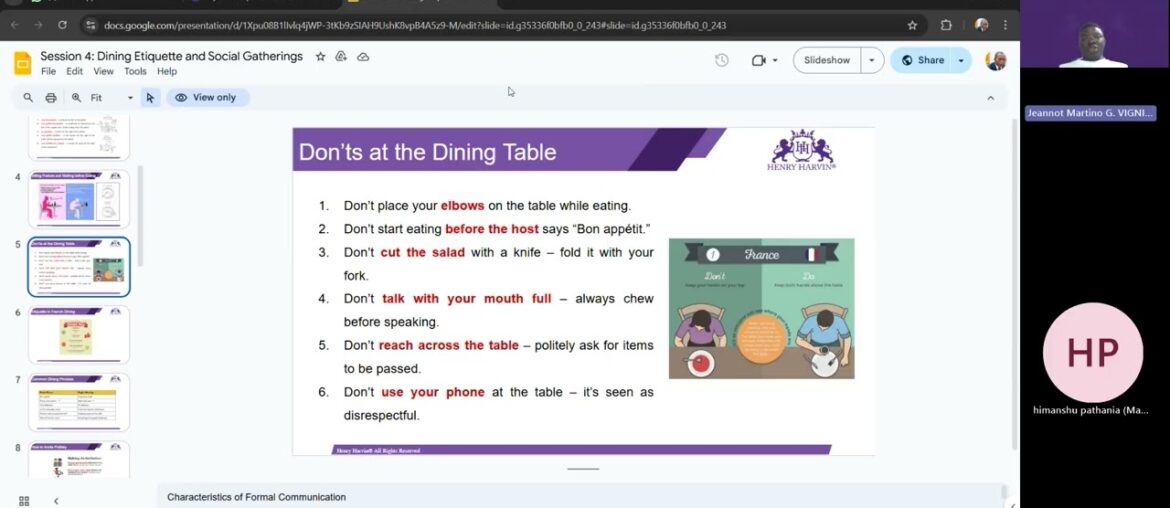Viewport: 1170px width, 508px height.
Task: Click the View only mode button
Action: point(207,98)
